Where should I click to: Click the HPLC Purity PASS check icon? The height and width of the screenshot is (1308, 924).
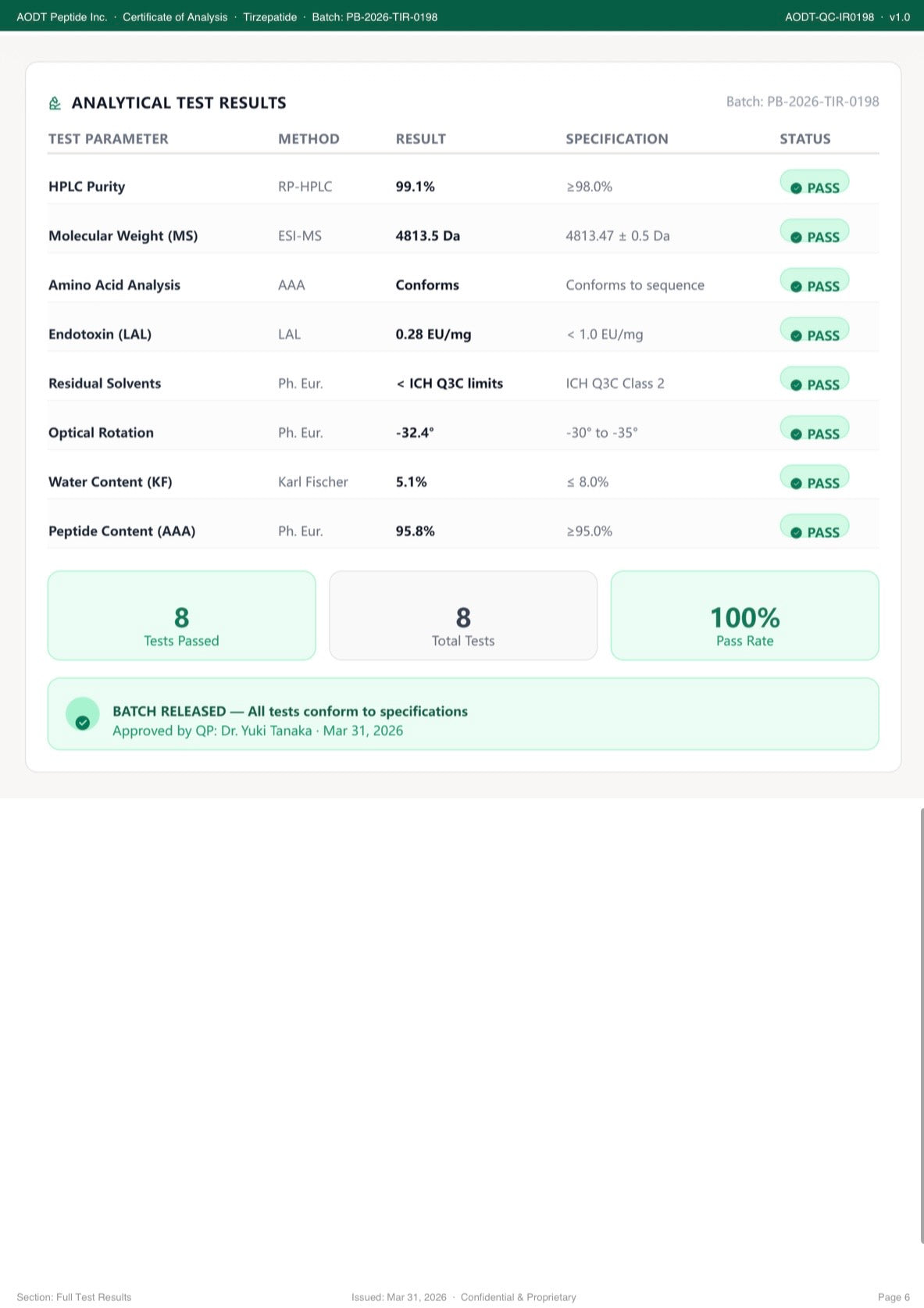796,188
